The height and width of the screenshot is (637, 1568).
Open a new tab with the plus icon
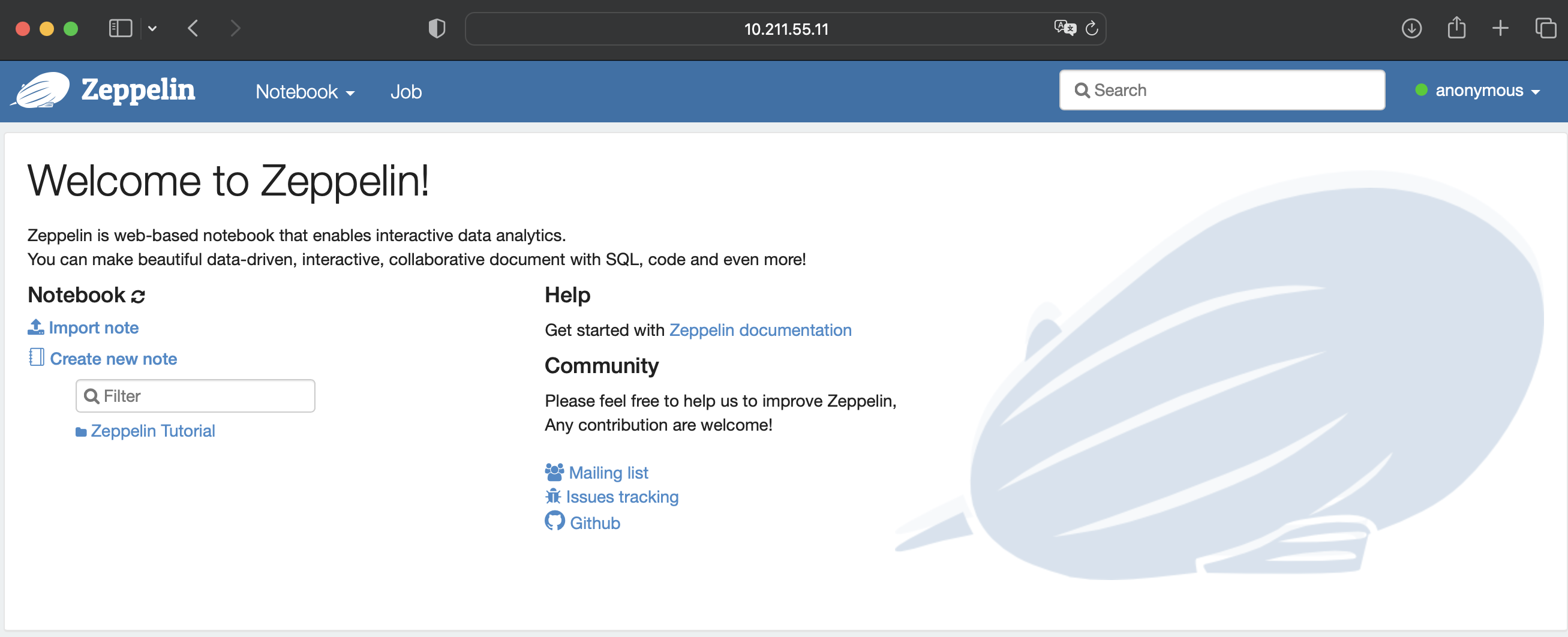(1500, 28)
